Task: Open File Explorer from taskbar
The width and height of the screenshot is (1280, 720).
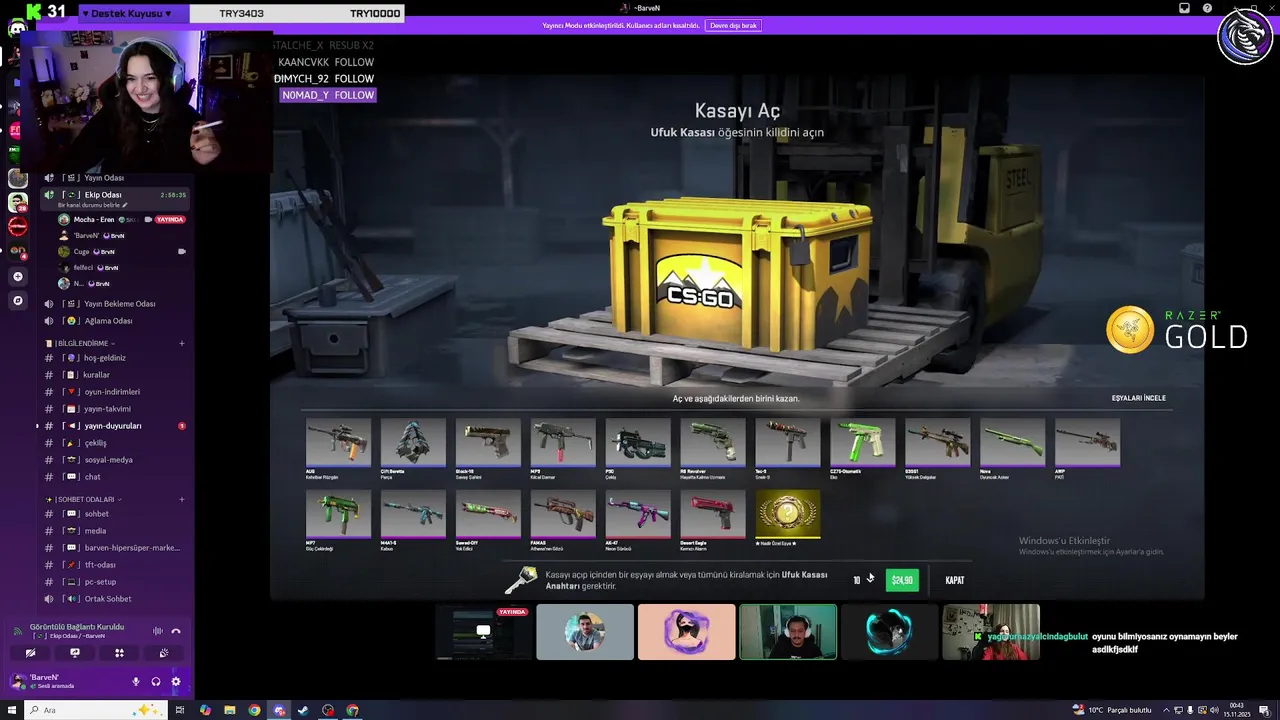Action: [230, 710]
